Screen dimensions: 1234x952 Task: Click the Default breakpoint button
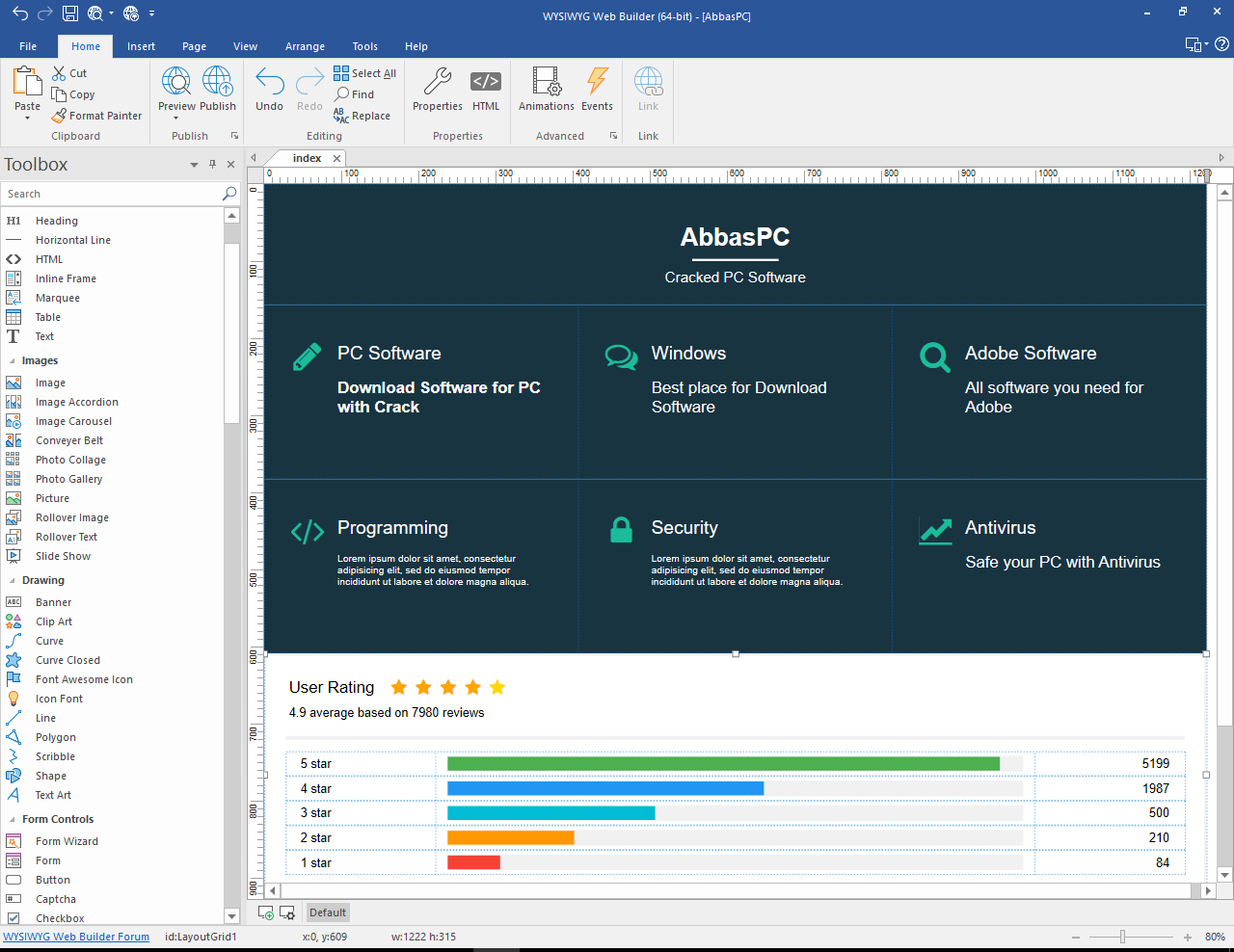328,912
